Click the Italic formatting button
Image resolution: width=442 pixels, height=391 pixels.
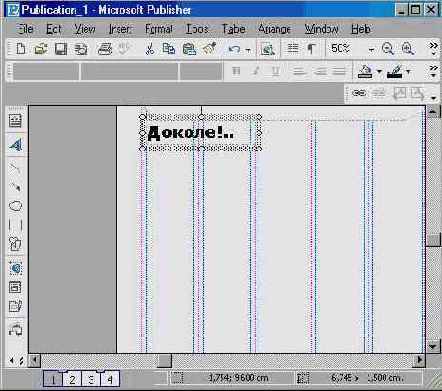pos(256,71)
